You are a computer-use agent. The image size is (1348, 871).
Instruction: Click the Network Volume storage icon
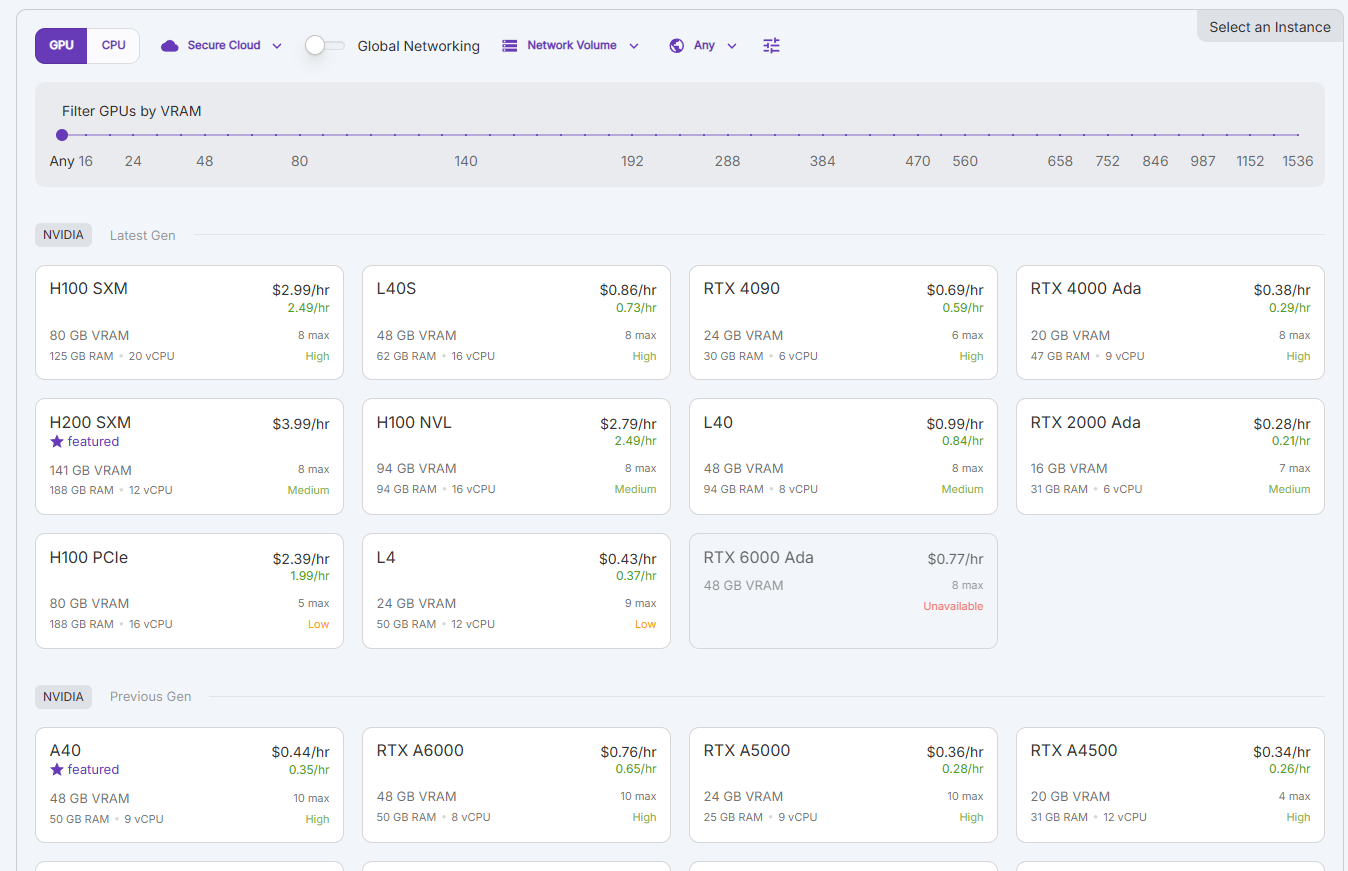point(510,46)
